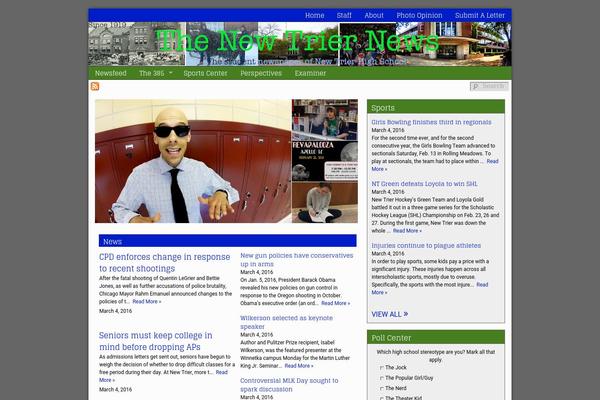Viewport: 600px width, 400px height.
Task: Open the Examiner section
Action: pyautogui.click(x=310, y=73)
